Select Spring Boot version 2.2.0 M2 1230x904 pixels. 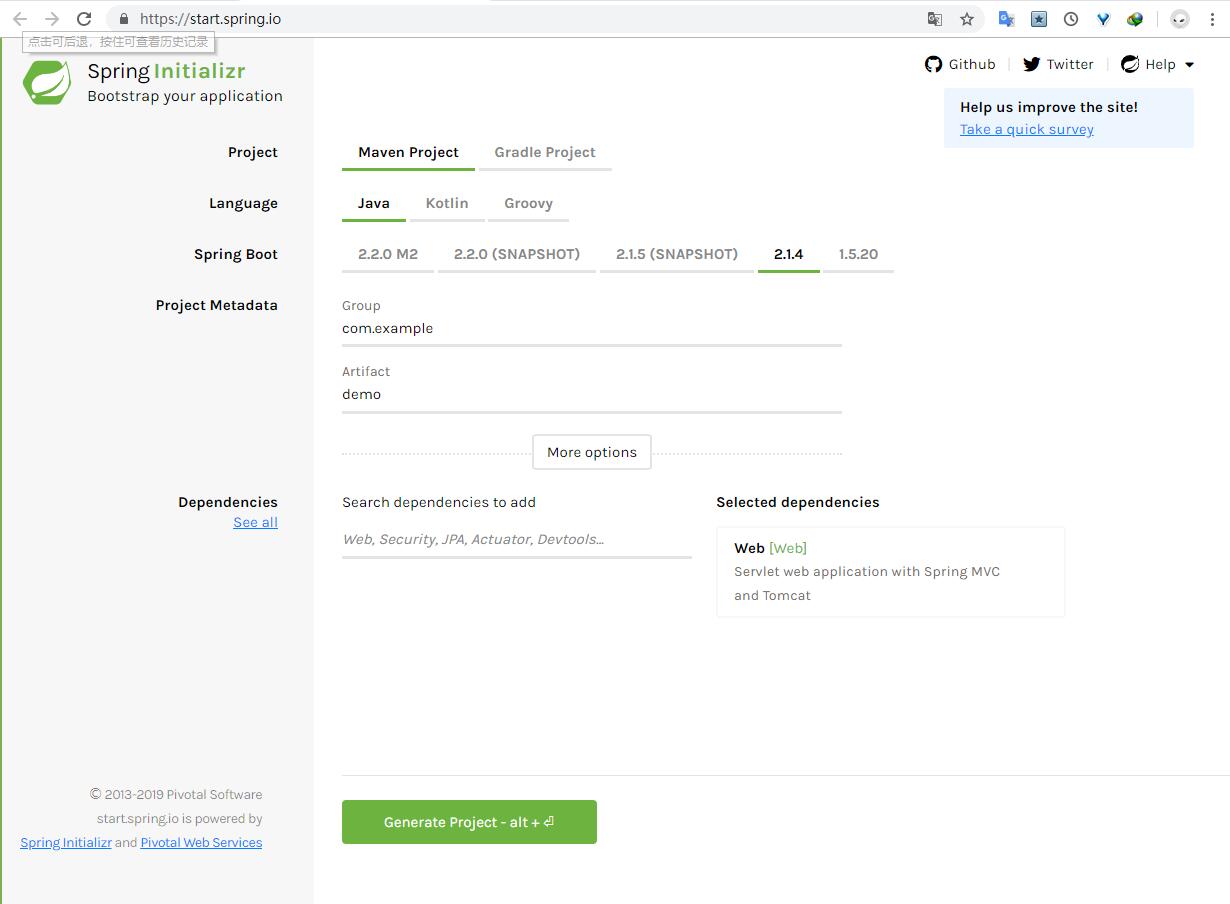tap(388, 254)
